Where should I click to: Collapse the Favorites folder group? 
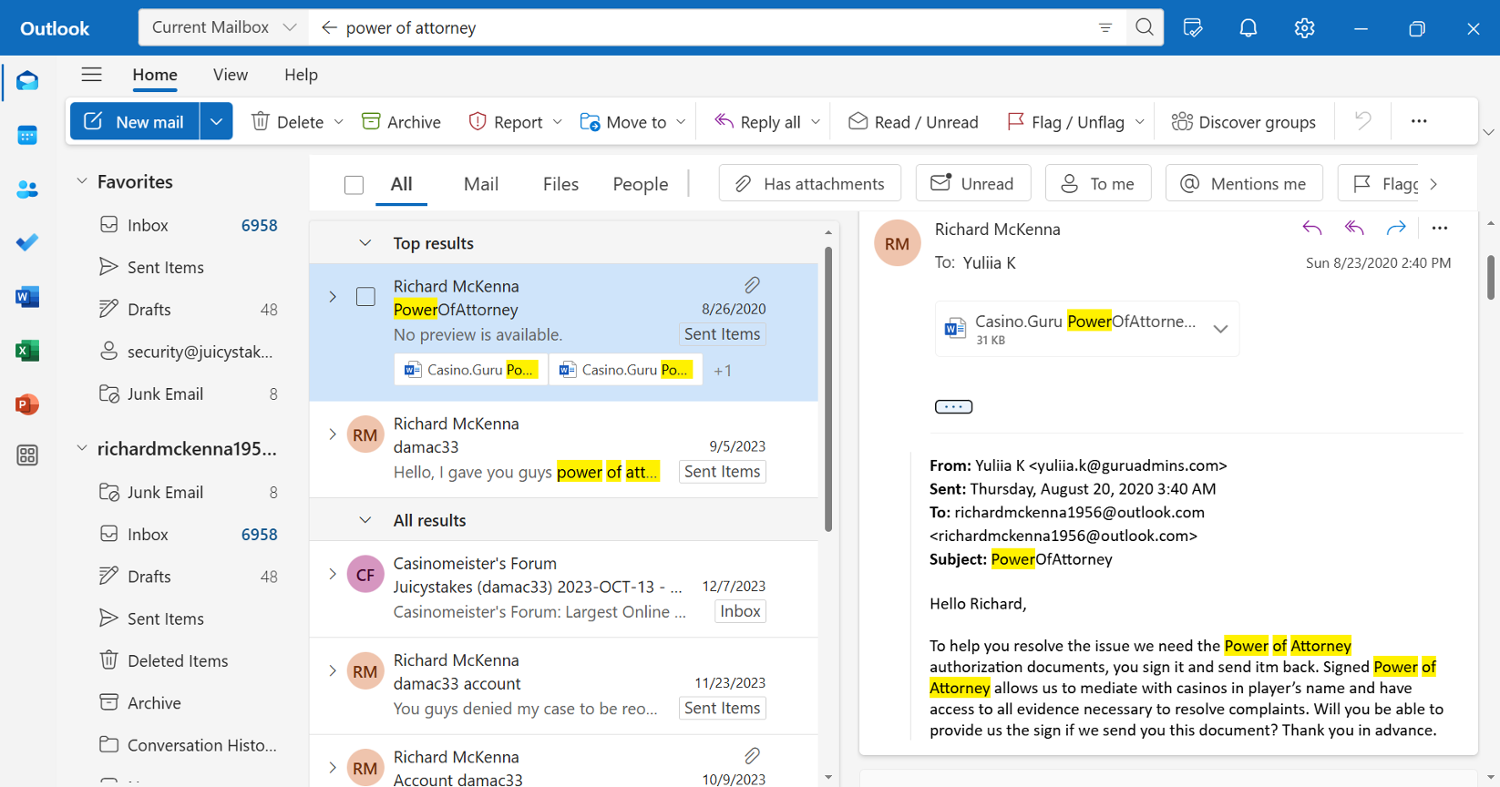(82, 182)
